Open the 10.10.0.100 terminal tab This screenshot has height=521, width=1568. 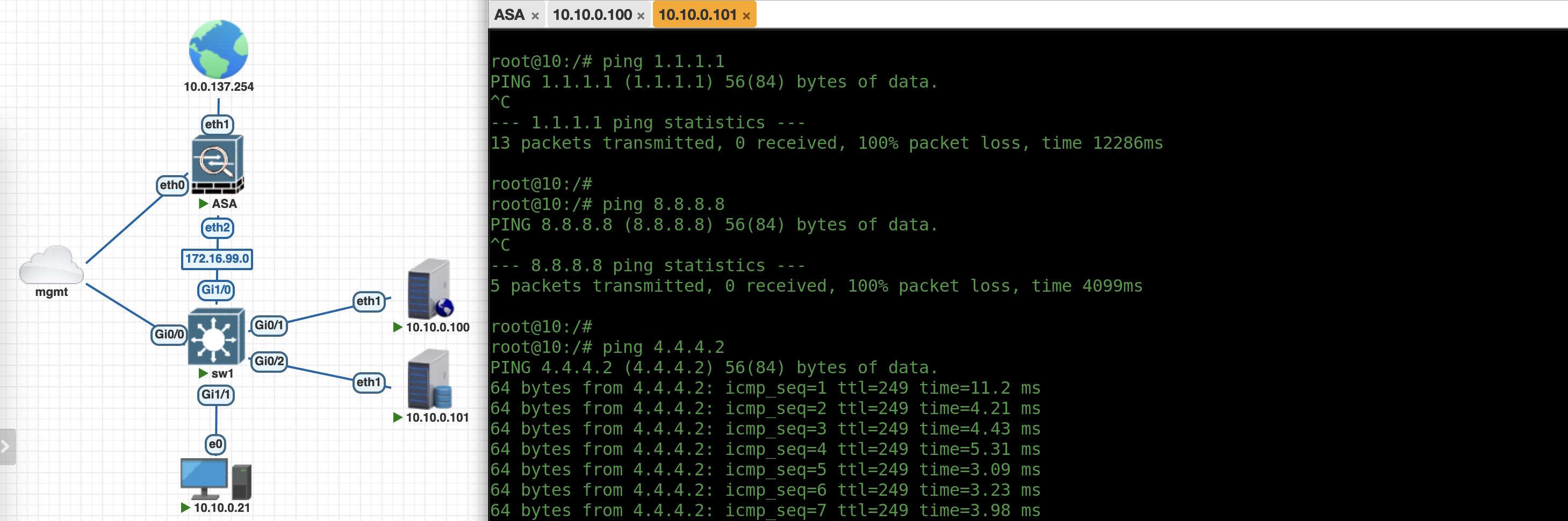[592, 15]
